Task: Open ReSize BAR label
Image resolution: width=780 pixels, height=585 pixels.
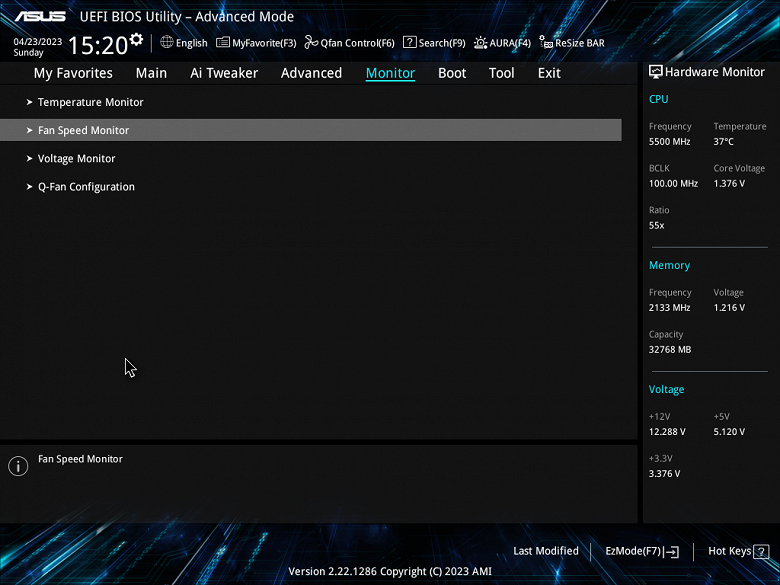Action: tap(580, 43)
